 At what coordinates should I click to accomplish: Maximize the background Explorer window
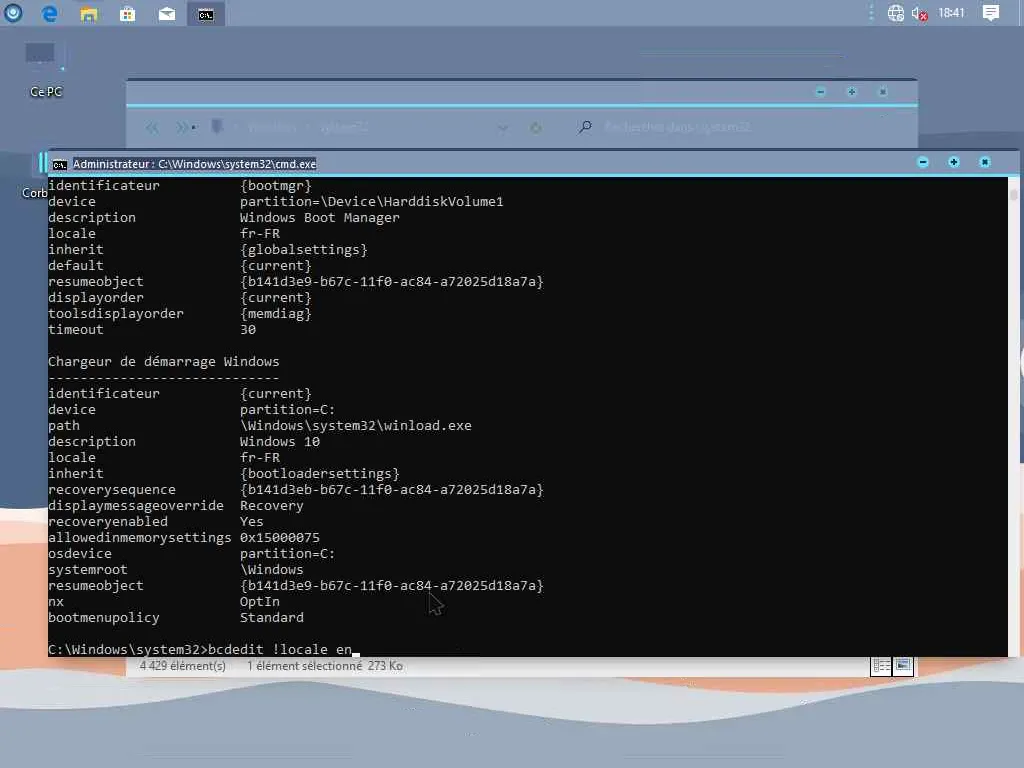pyautogui.click(x=852, y=92)
